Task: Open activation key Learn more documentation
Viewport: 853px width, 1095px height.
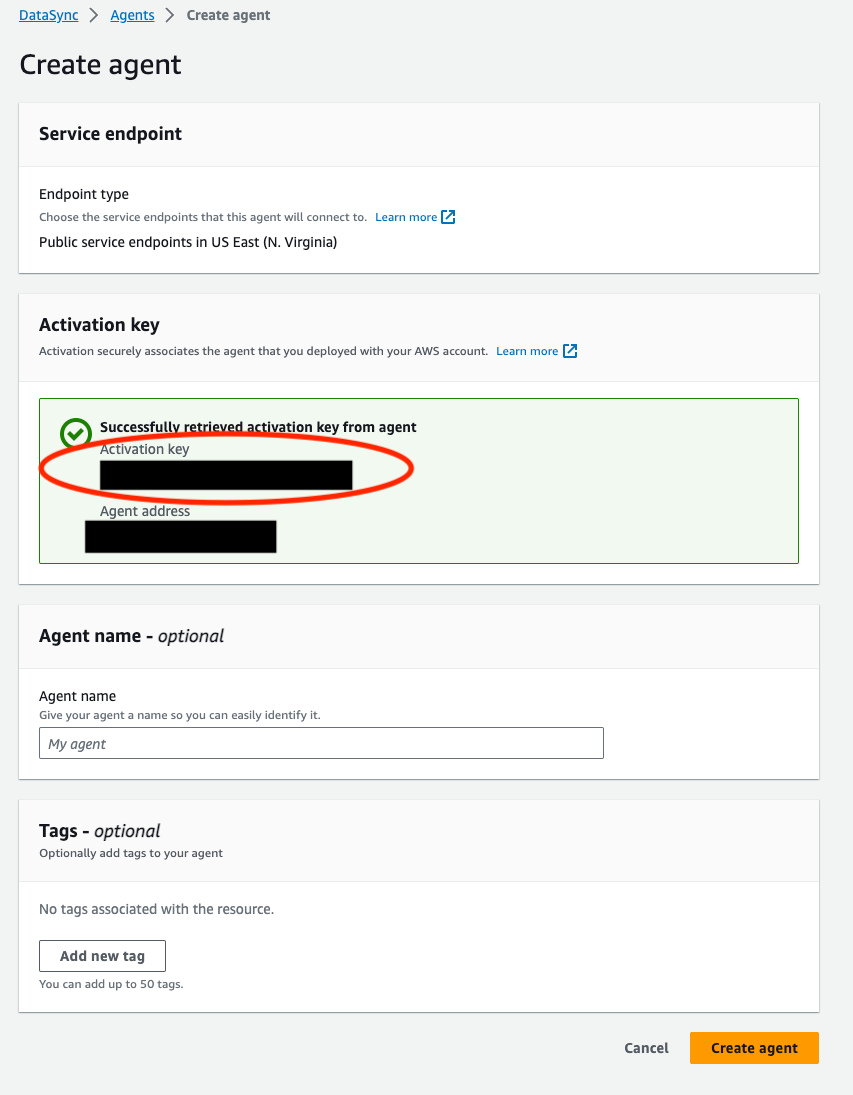Action: click(x=527, y=351)
